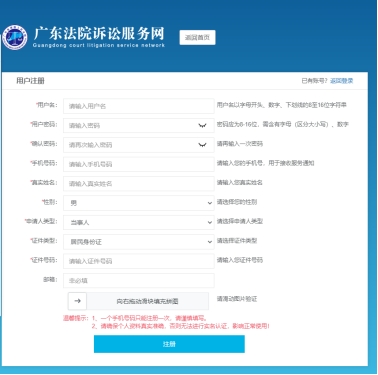Screen dimensions: 378x375
Task: Focus the 用户名 username input field
Action: tap(139, 106)
